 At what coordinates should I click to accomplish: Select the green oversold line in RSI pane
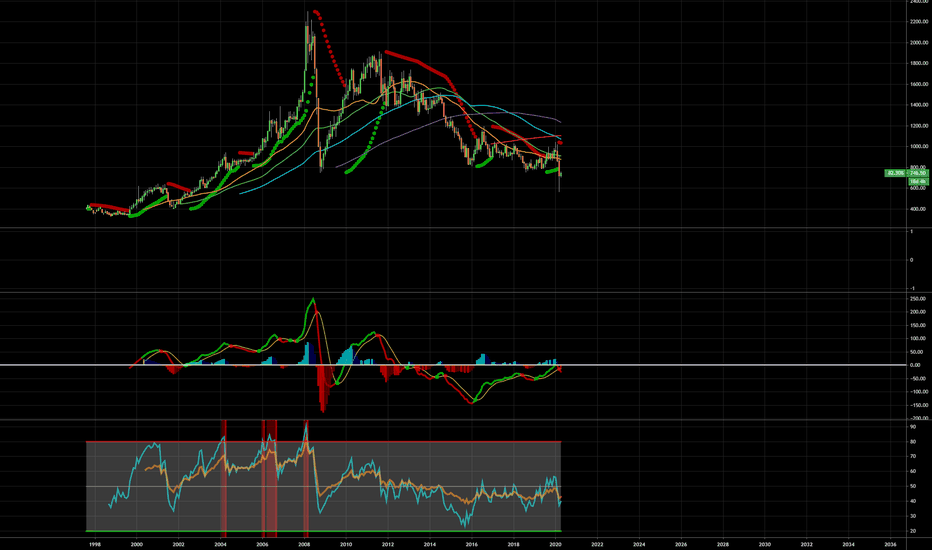tap(323, 531)
